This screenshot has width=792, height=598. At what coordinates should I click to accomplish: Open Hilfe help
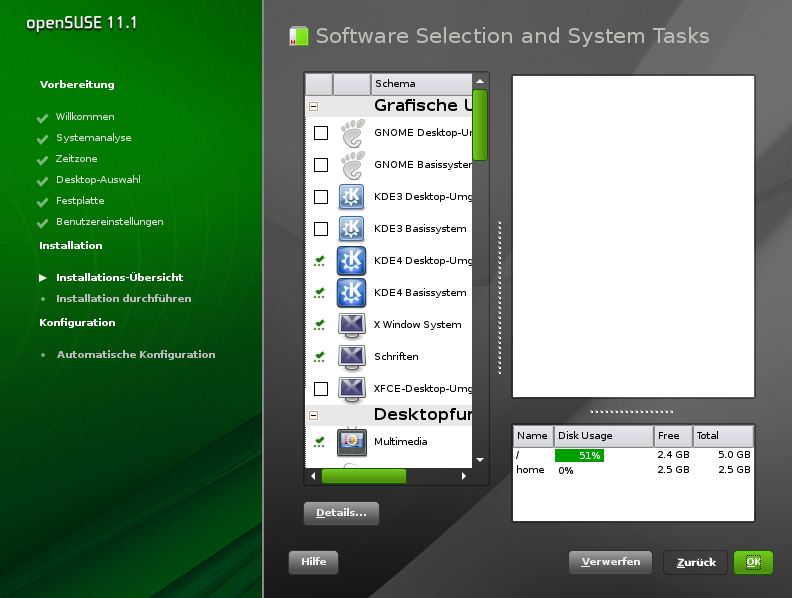click(x=313, y=562)
